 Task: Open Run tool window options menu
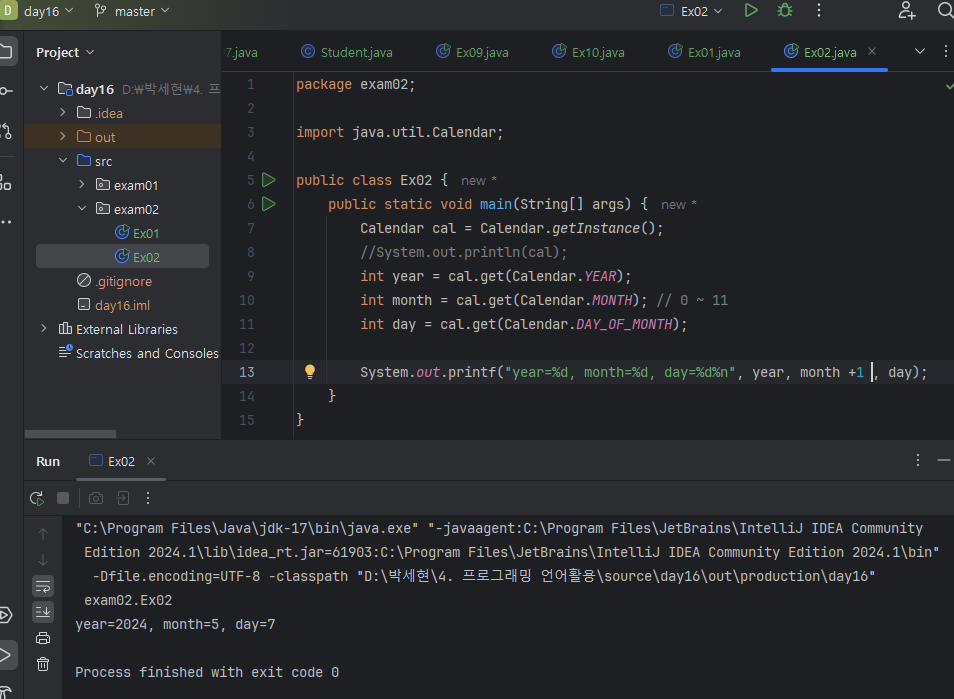click(x=917, y=461)
